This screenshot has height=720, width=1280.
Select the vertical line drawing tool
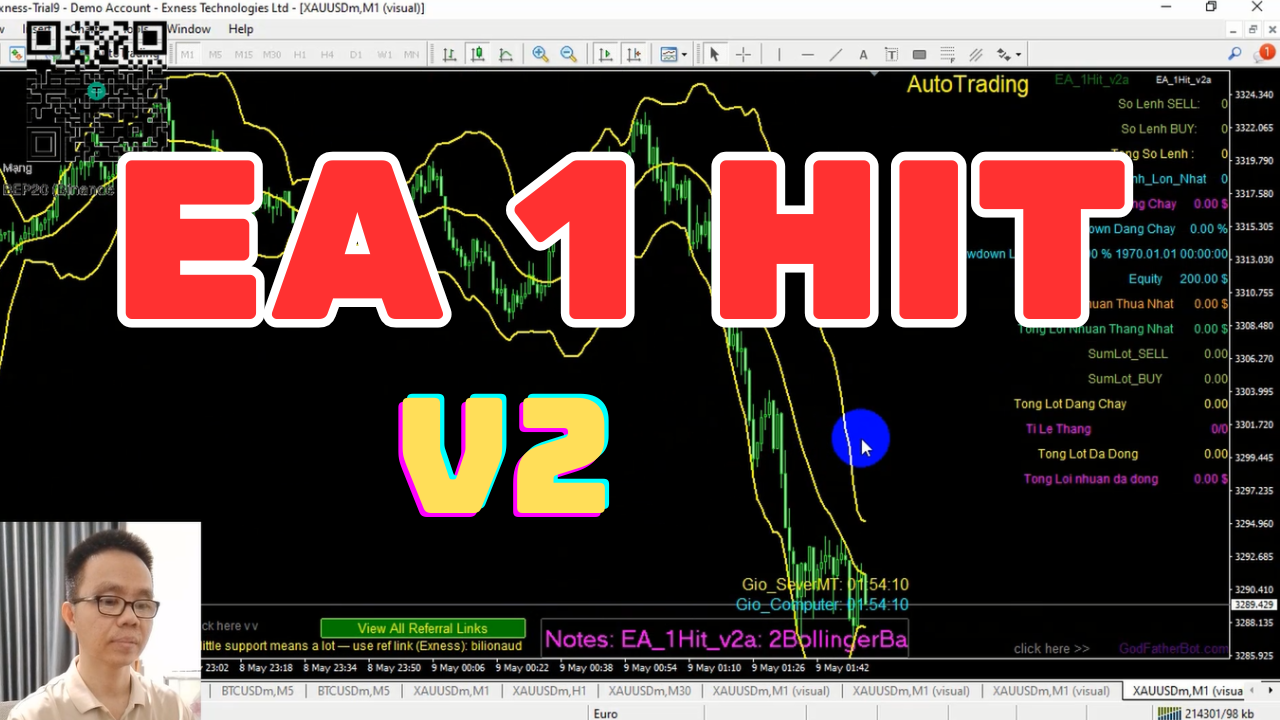click(779, 54)
